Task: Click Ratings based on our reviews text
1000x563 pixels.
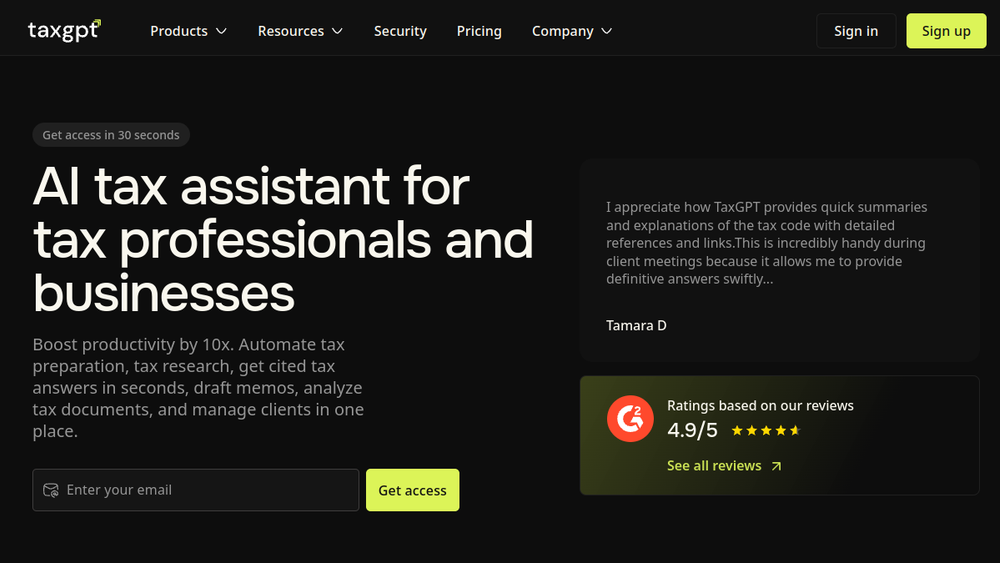Action: click(760, 406)
